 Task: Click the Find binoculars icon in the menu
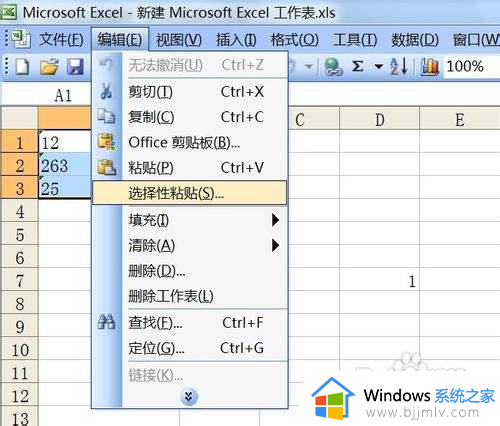click(x=107, y=322)
